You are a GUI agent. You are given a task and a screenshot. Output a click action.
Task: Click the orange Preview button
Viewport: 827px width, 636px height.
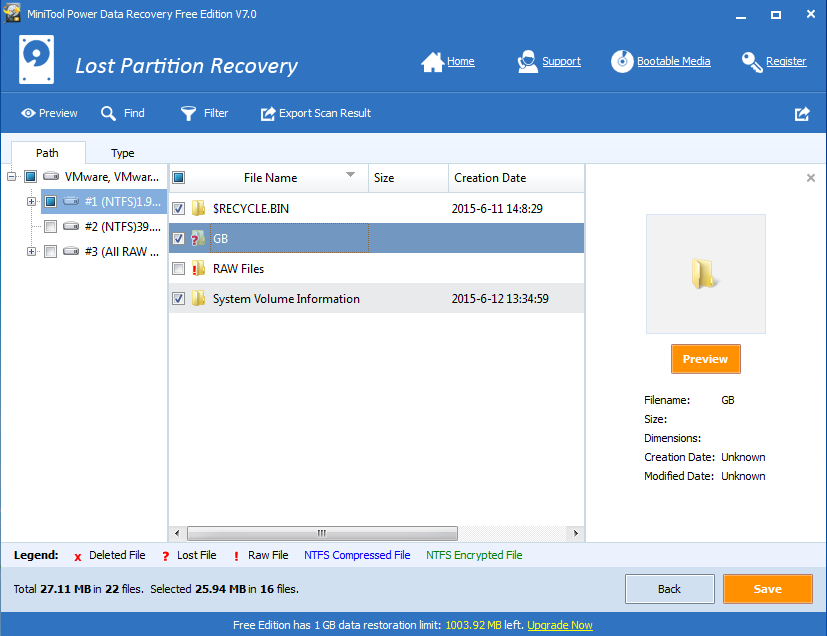(706, 359)
